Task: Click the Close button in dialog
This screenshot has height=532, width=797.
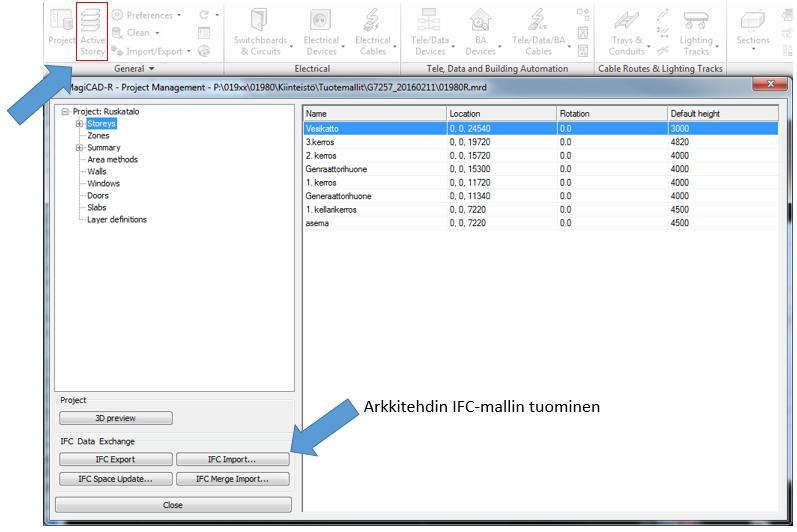Action: (x=173, y=505)
